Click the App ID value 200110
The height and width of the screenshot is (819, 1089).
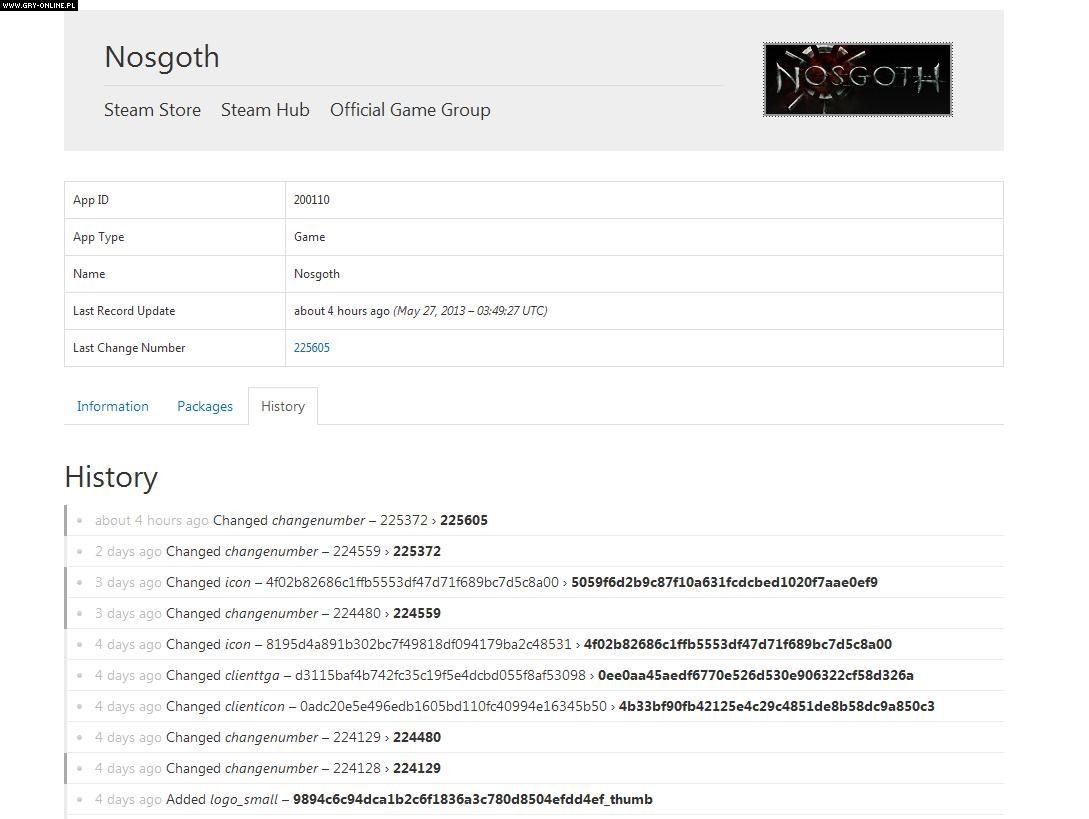pos(311,200)
